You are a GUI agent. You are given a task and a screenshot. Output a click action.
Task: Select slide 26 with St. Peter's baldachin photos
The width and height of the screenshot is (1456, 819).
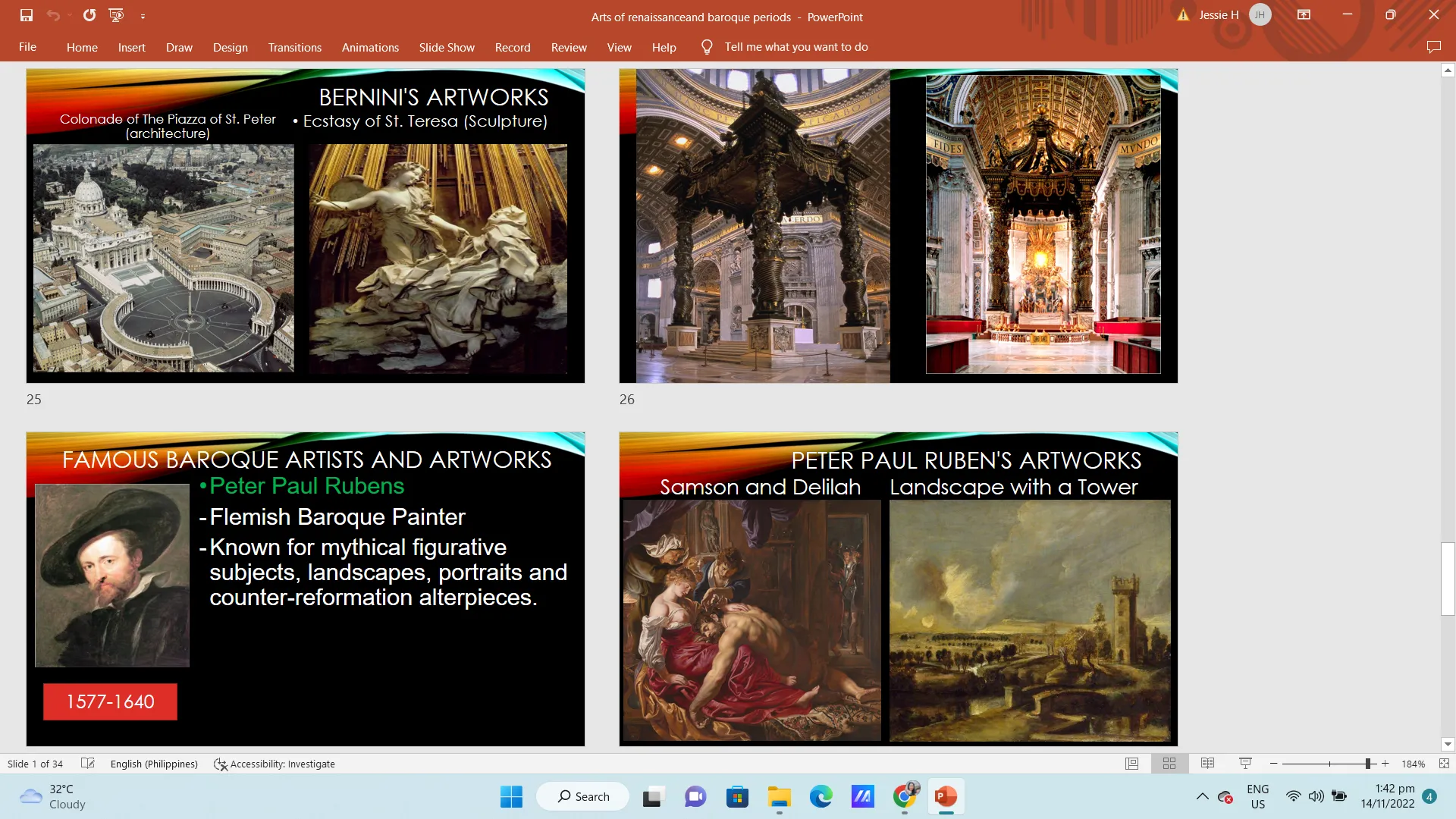[x=899, y=226]
